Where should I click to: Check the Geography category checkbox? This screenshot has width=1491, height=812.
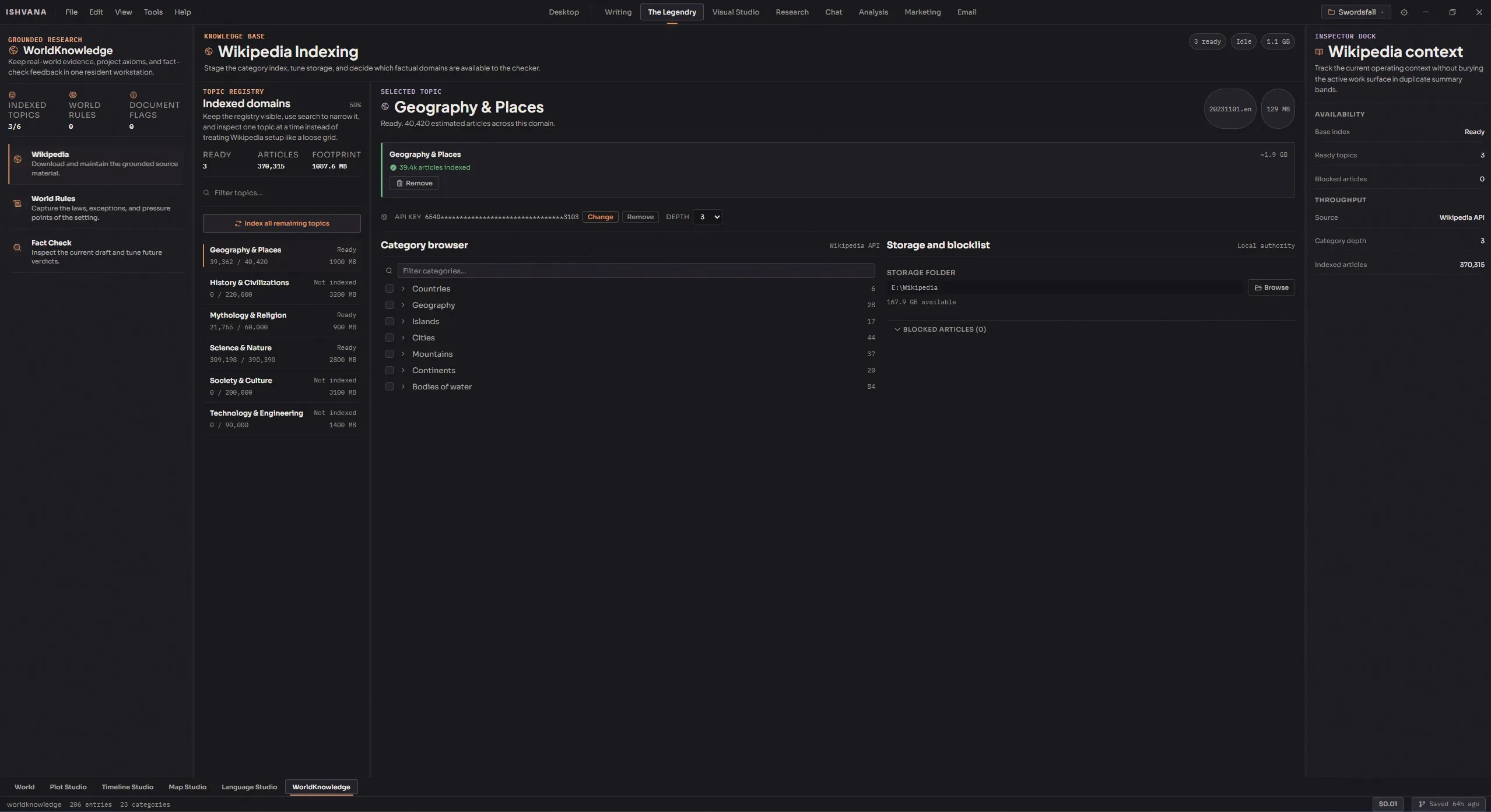pos(390,305)
